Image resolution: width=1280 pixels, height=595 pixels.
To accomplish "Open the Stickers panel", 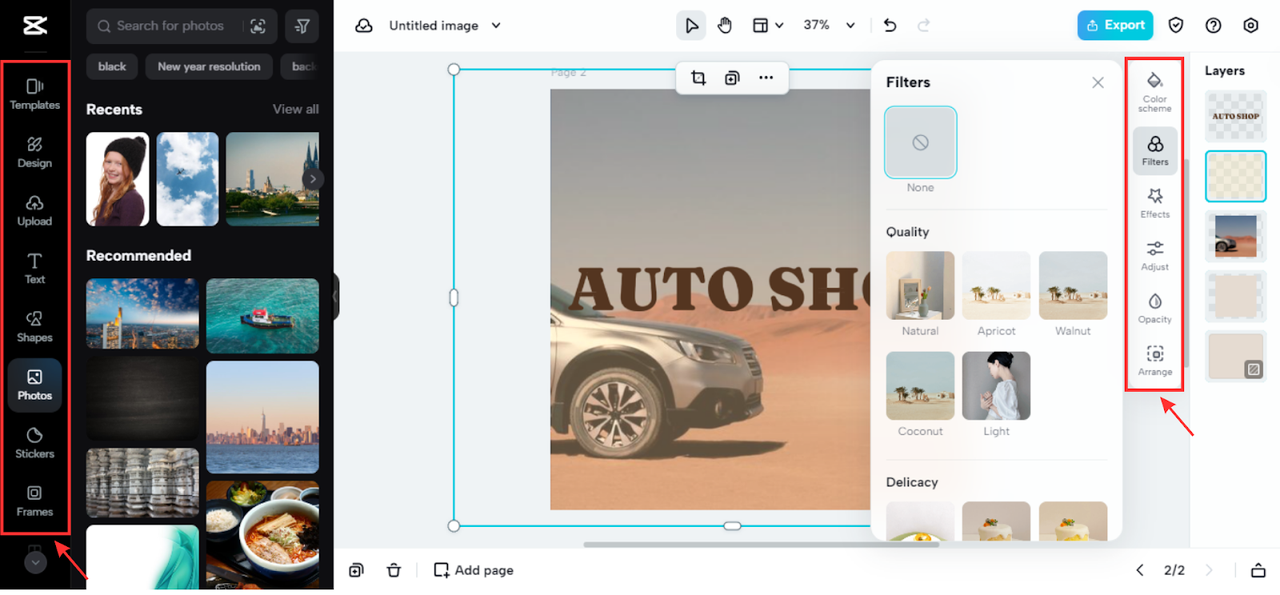I will (x=35, y=442).
